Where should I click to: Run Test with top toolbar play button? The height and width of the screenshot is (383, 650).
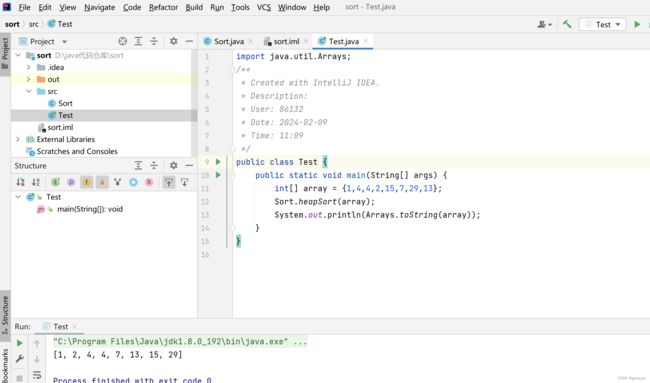[637, 24]
